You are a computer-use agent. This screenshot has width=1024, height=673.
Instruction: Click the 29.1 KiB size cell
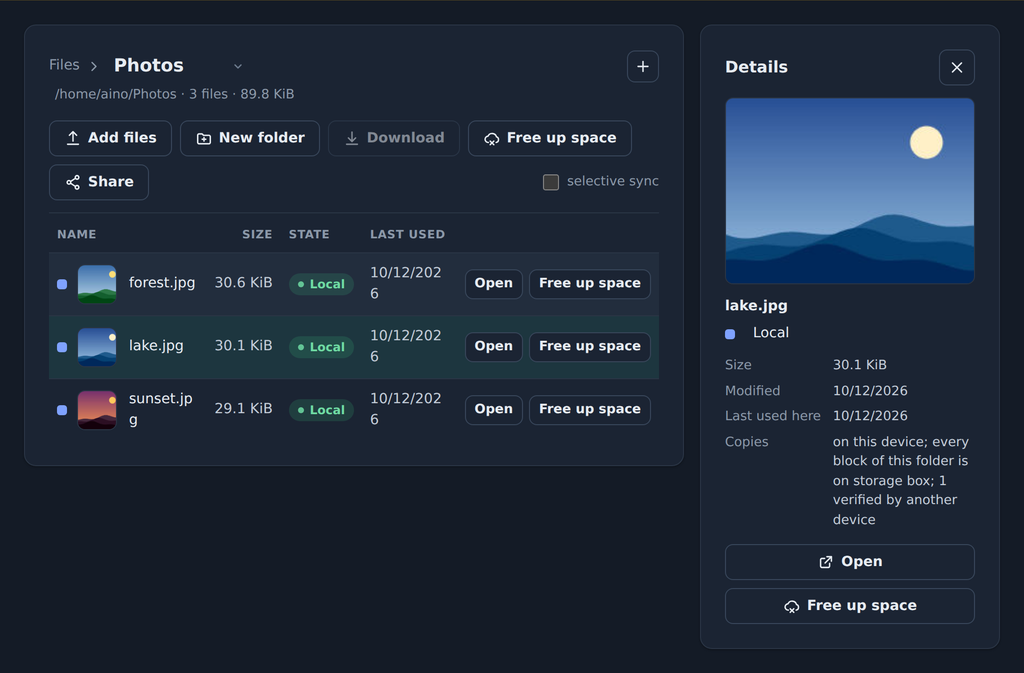(x=244, y=409)
